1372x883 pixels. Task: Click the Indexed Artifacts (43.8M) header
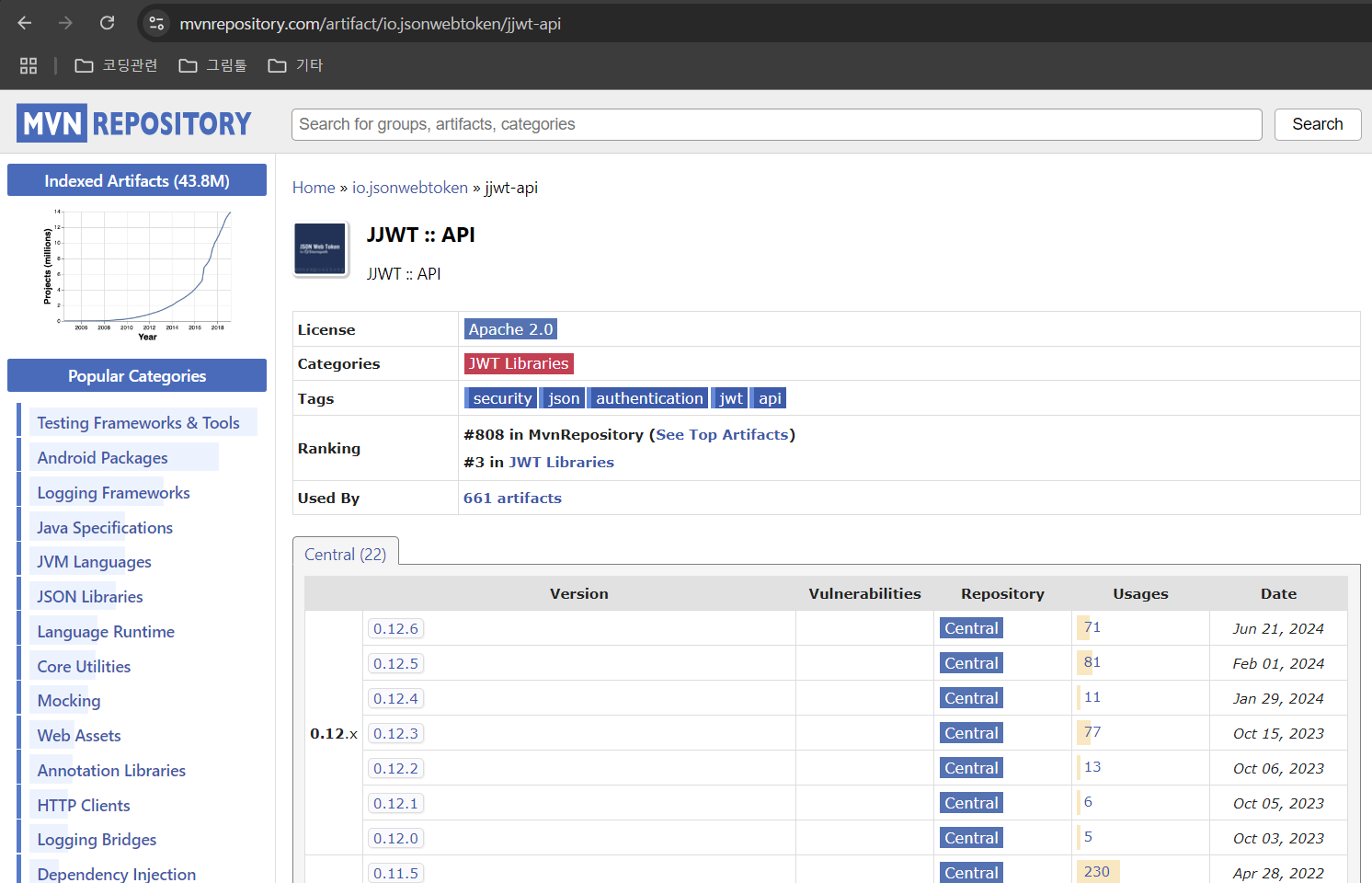pyautogui.click(x=137, y=180)
